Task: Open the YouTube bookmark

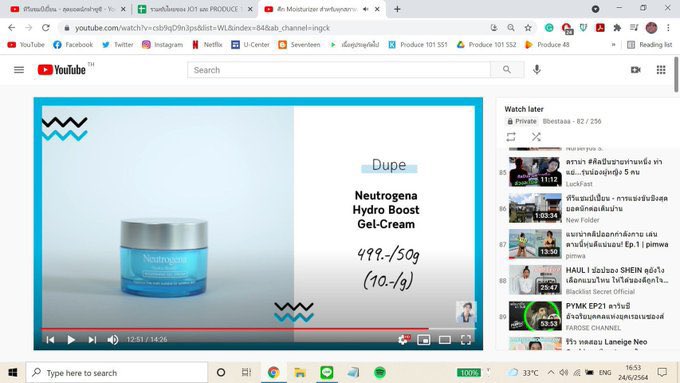Action: 26,45
